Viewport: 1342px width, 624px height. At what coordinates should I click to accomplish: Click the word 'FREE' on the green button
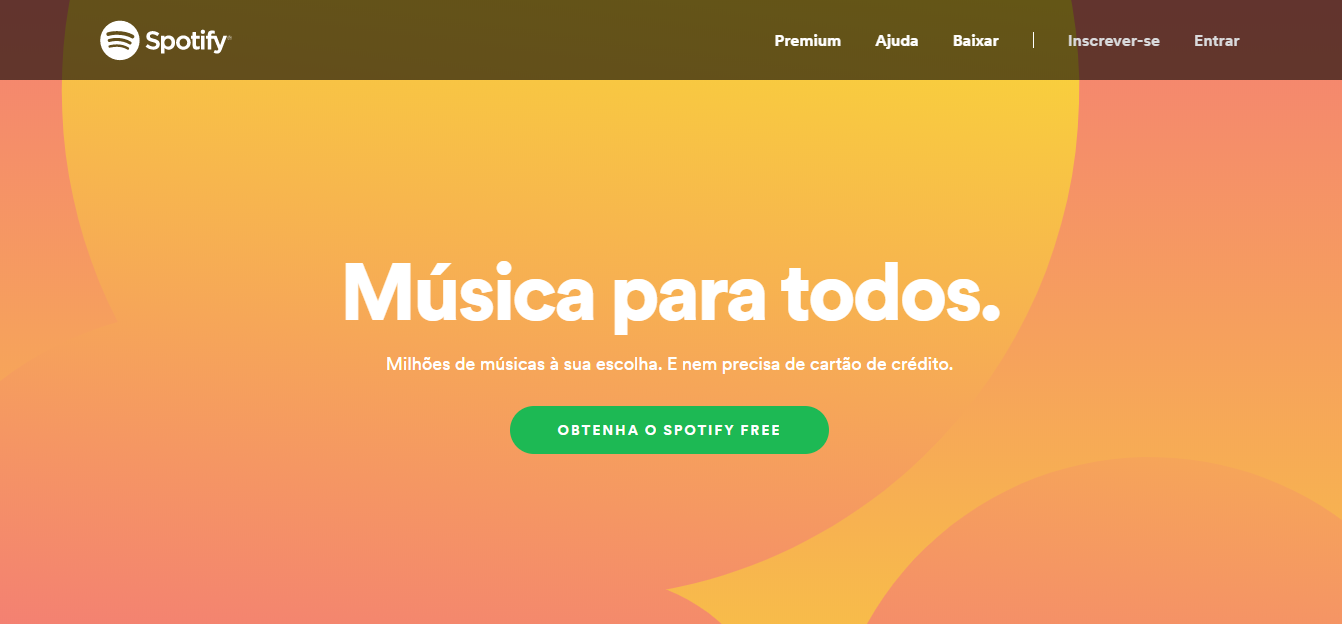[x=760, y=431]
